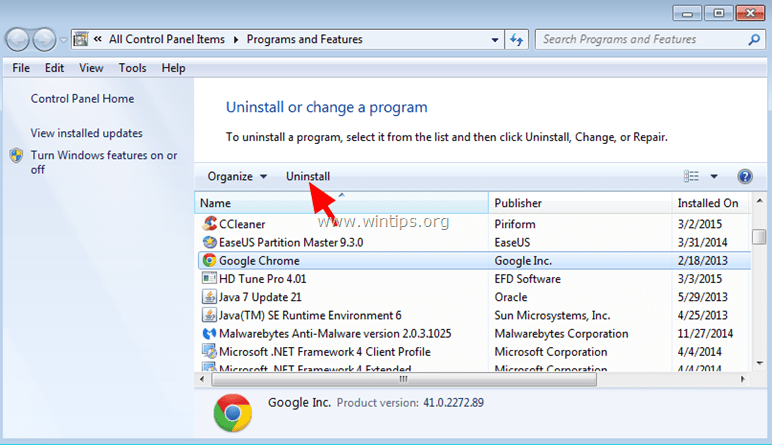Select the HD Tune Pro icon
This screenshot has height=445, width=772.
coord(210,278)
